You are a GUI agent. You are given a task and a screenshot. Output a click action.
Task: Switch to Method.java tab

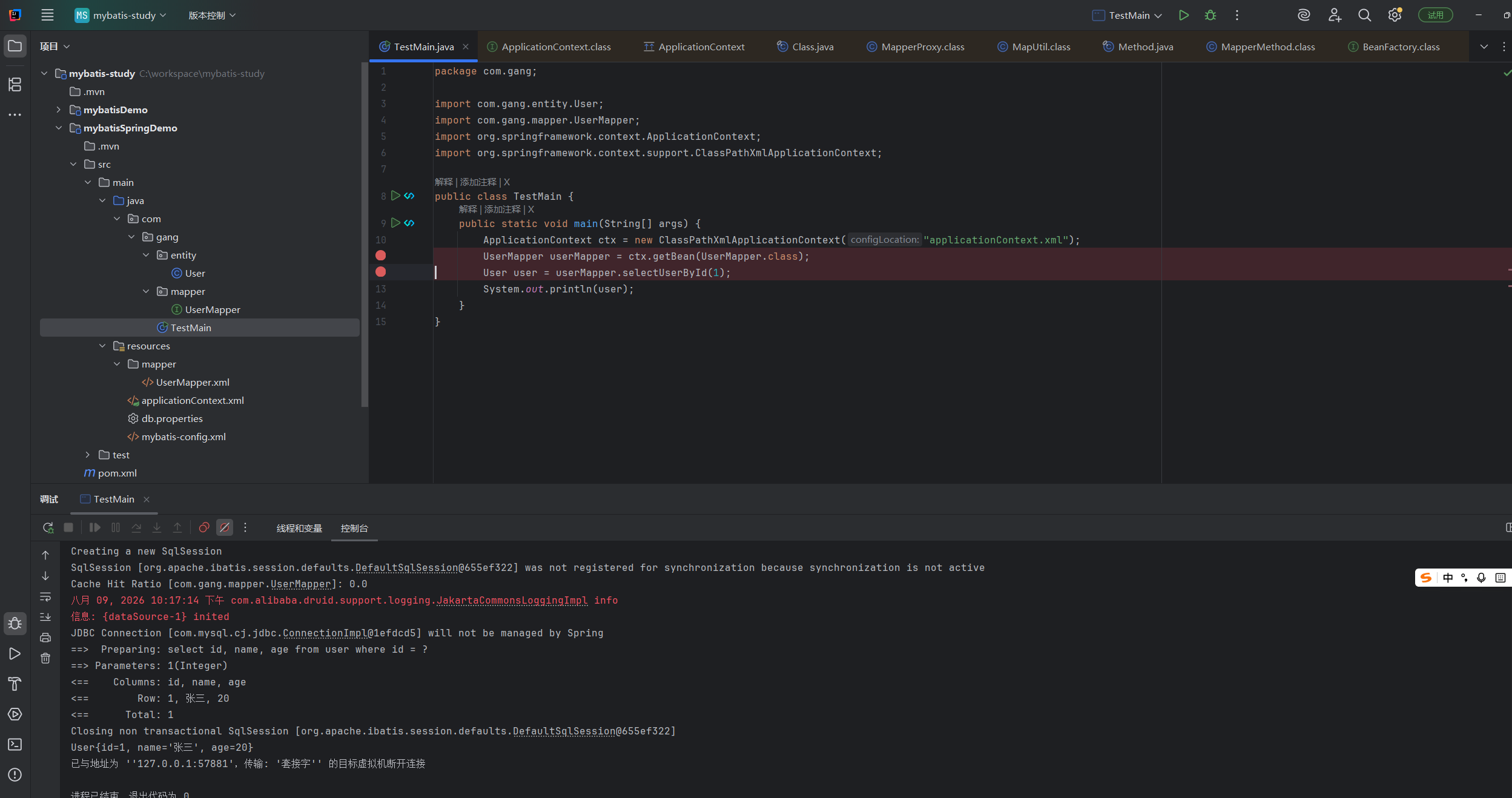[x=1138, y=47]
